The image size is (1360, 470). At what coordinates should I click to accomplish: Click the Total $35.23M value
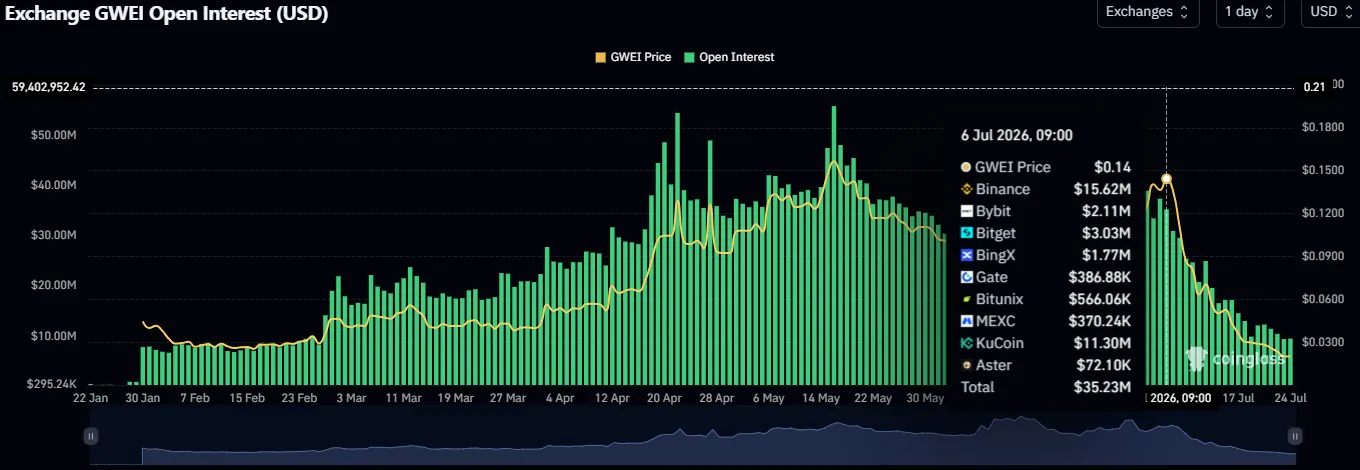pos(1105,387)
